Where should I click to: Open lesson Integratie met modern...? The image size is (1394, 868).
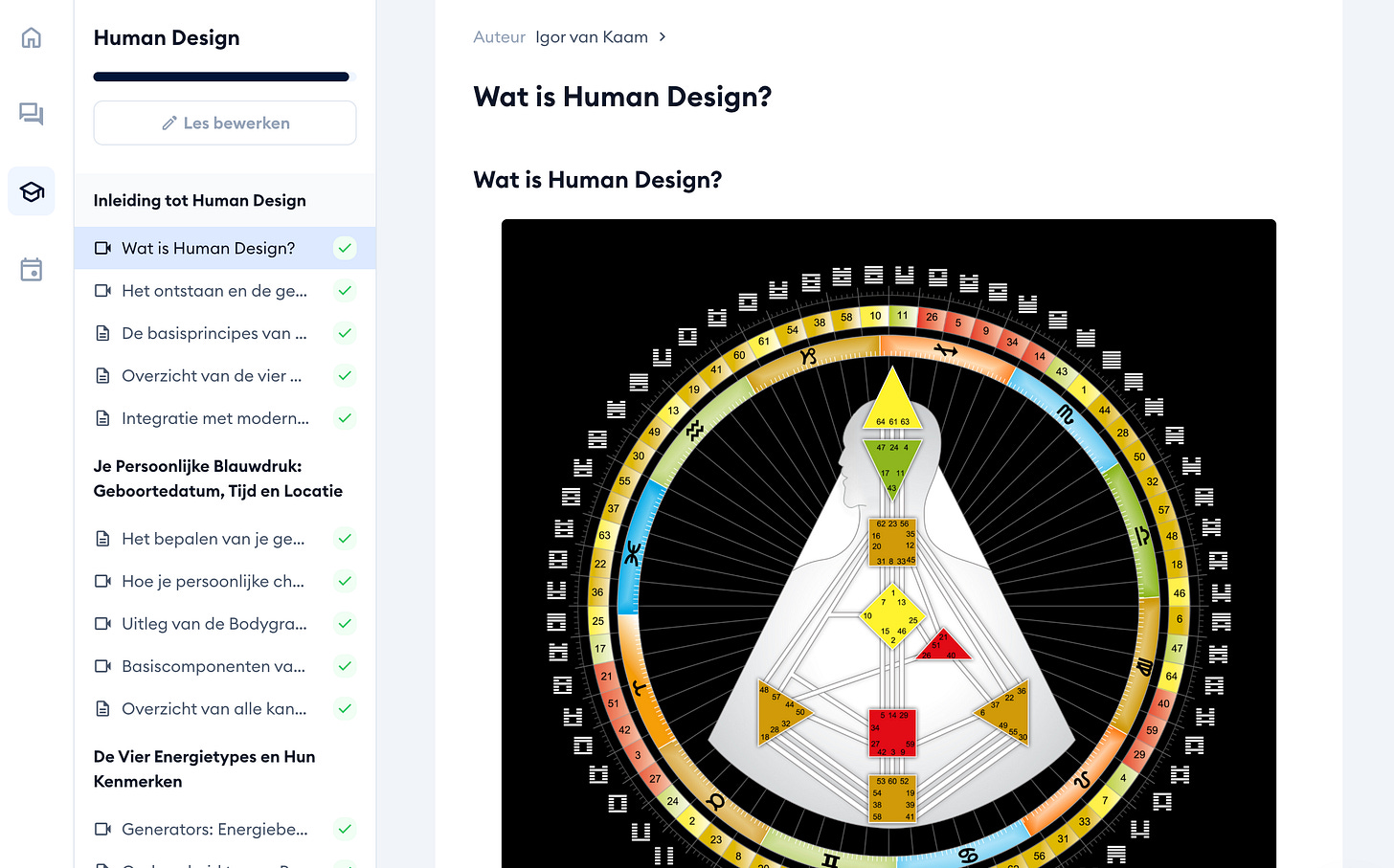coord(225,418)
